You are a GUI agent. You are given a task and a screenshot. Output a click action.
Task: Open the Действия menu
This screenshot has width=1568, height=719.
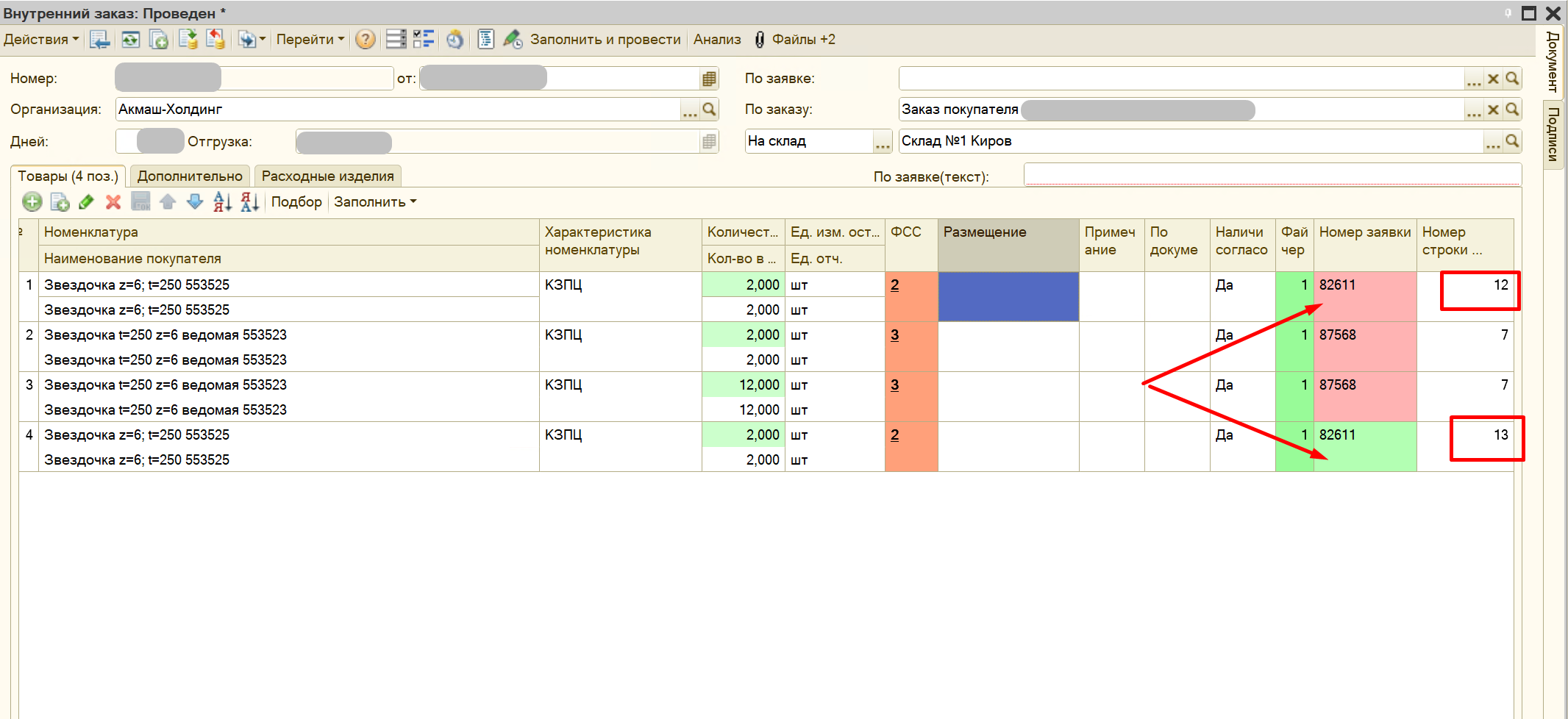41,40
